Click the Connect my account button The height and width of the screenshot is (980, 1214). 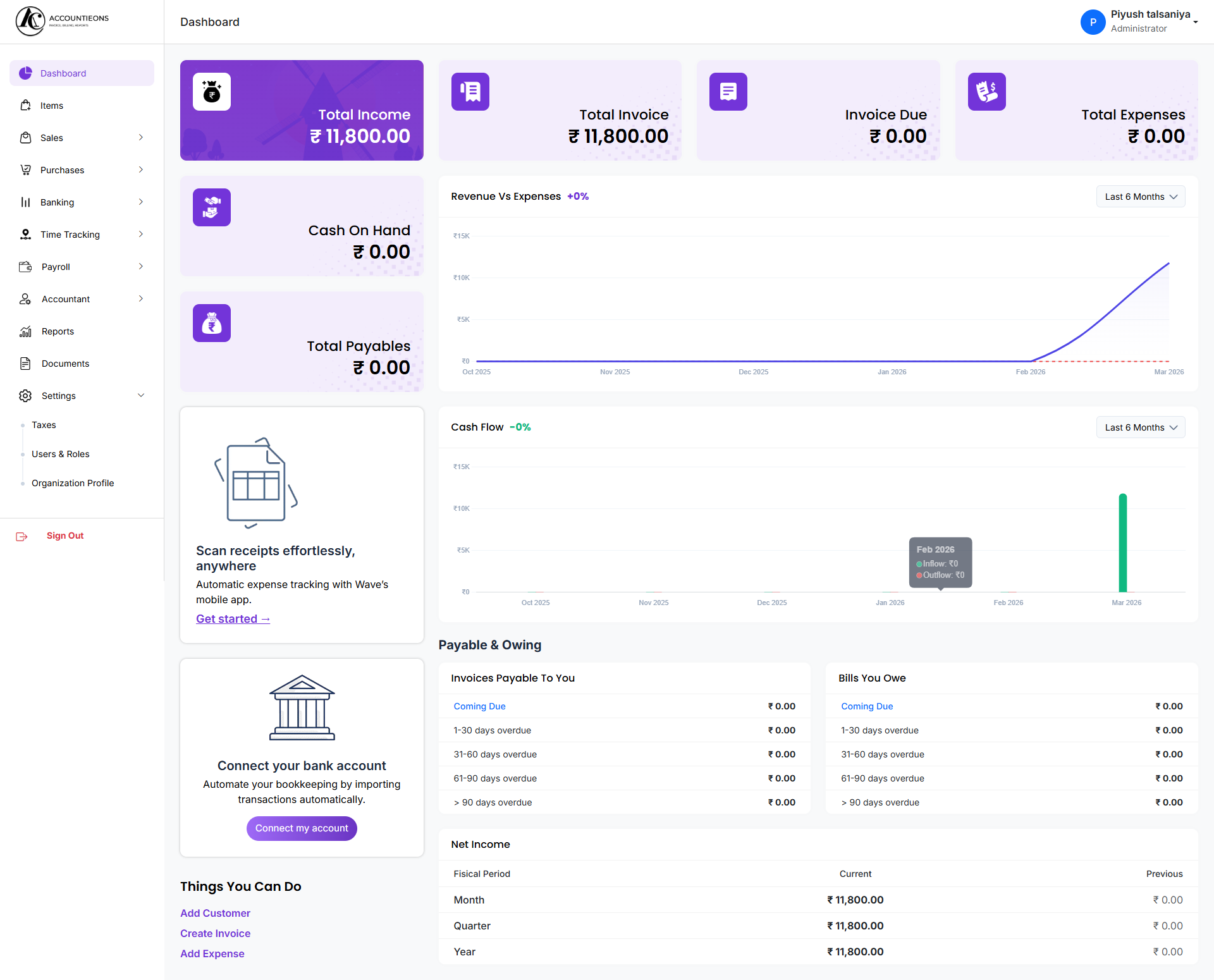click(302, 828)
